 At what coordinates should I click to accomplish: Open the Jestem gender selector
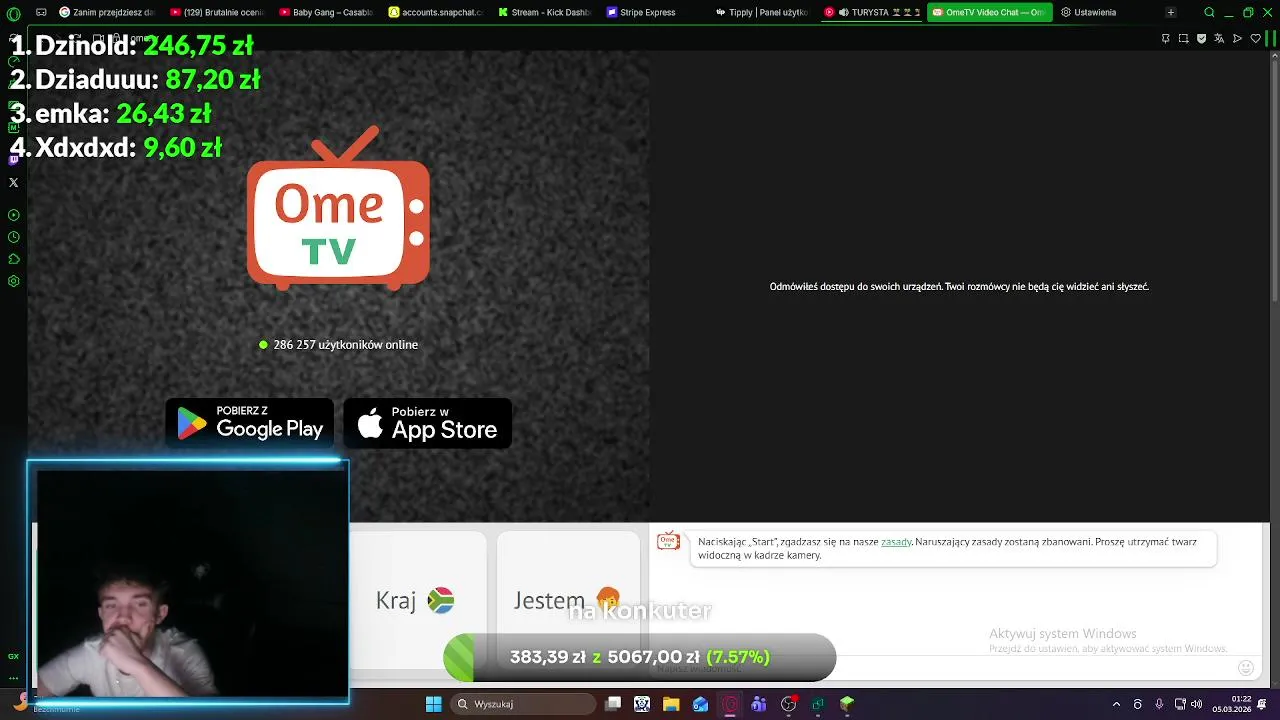567,600
